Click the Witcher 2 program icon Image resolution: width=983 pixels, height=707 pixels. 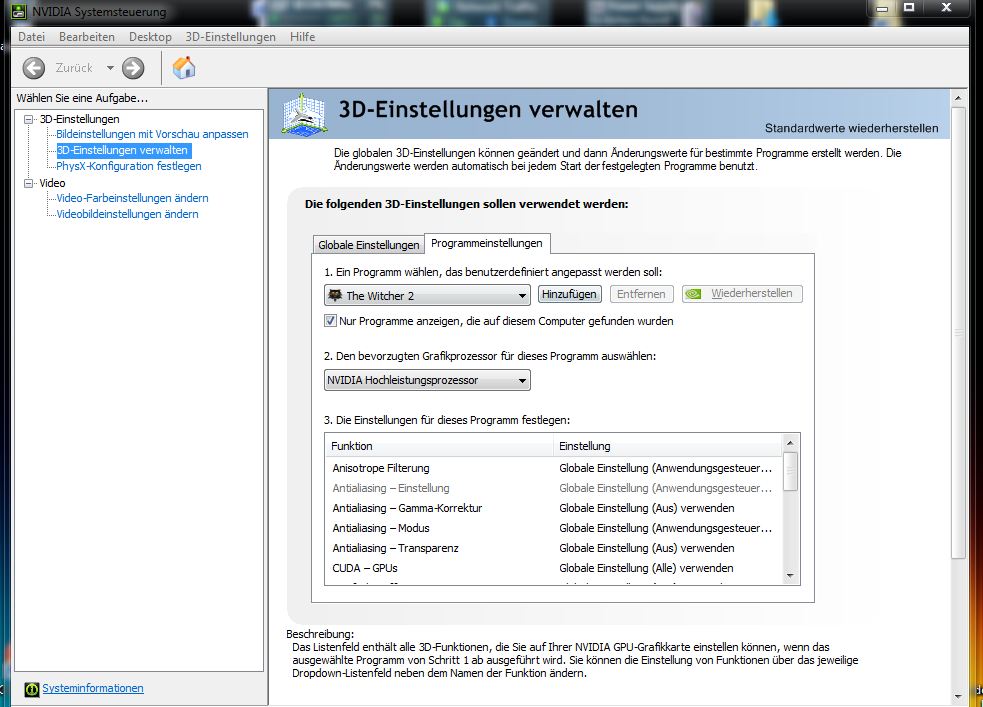coord(335,295)
